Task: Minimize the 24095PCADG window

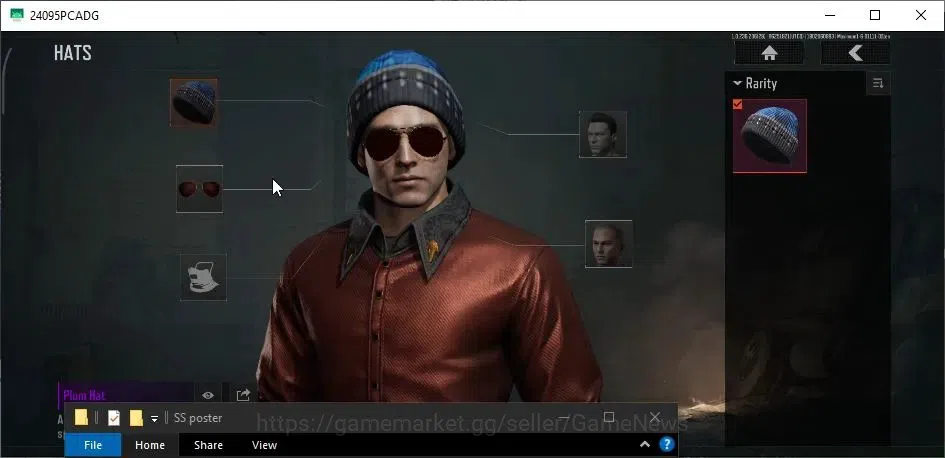Action: click(829, 16)
